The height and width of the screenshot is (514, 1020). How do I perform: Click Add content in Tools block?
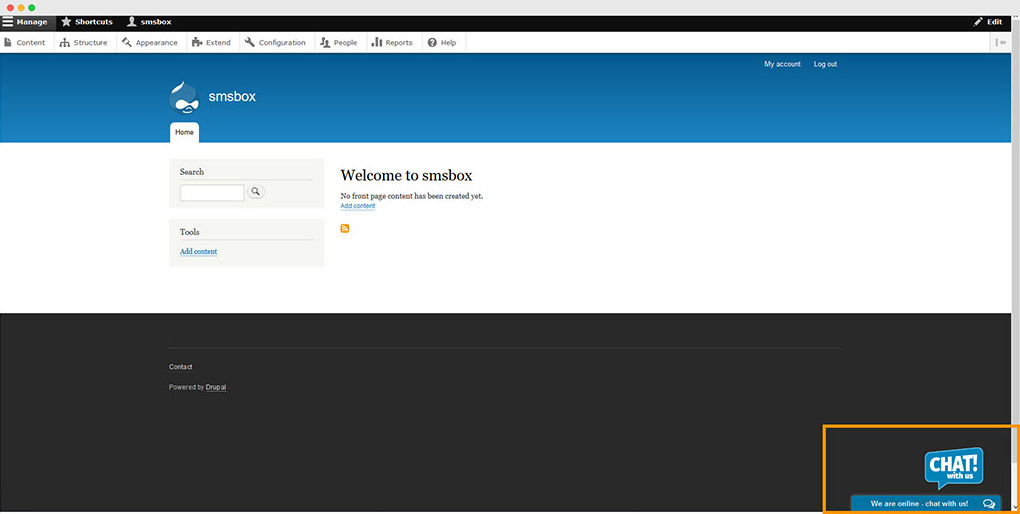(198, 252)
